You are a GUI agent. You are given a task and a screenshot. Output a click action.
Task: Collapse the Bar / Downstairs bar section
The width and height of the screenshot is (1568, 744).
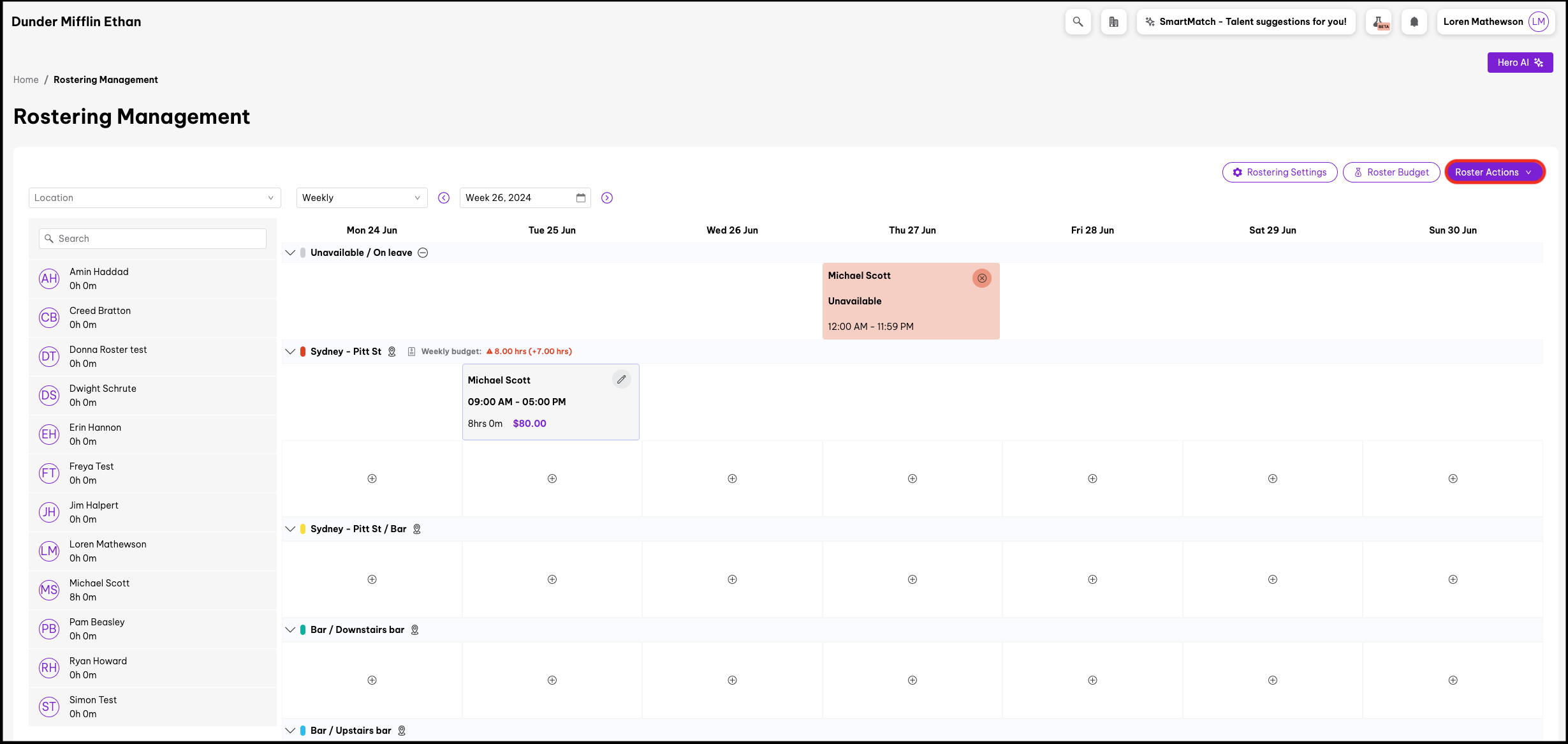(x=290, y=630)
